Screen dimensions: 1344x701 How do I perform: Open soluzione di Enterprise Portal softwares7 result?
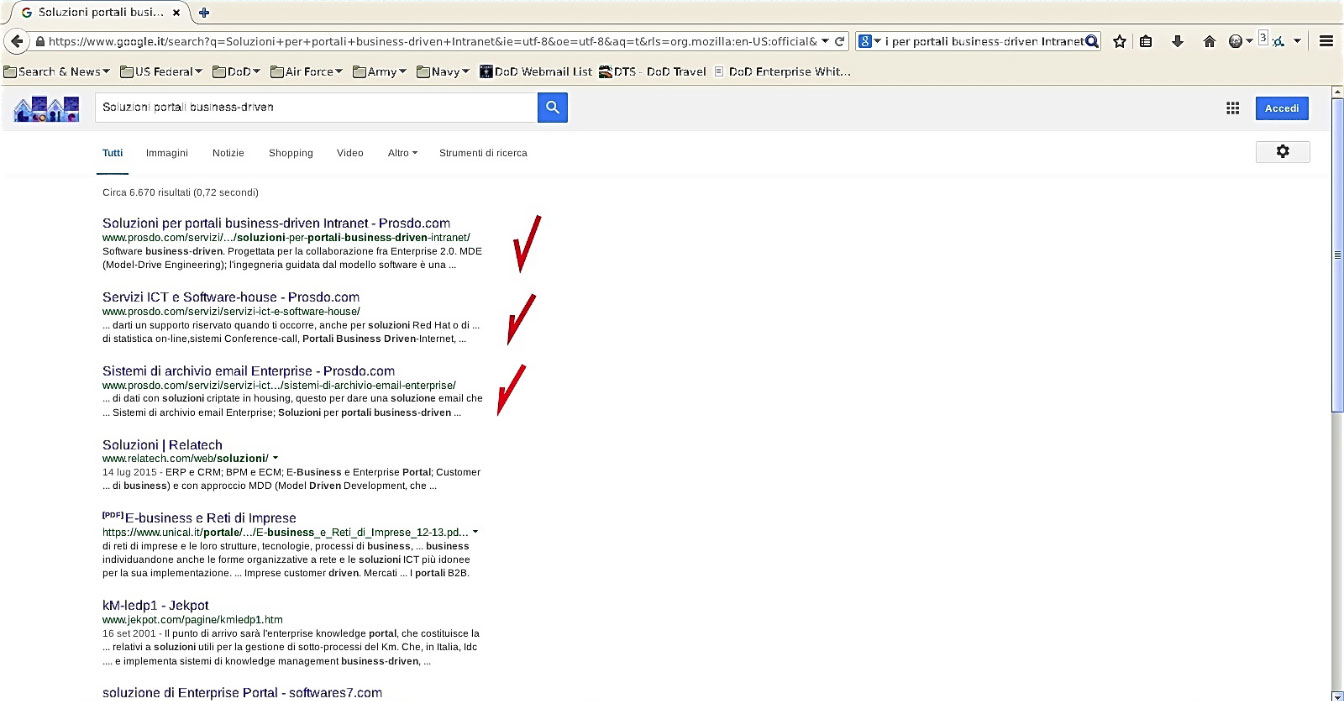[x=242, y=693]
